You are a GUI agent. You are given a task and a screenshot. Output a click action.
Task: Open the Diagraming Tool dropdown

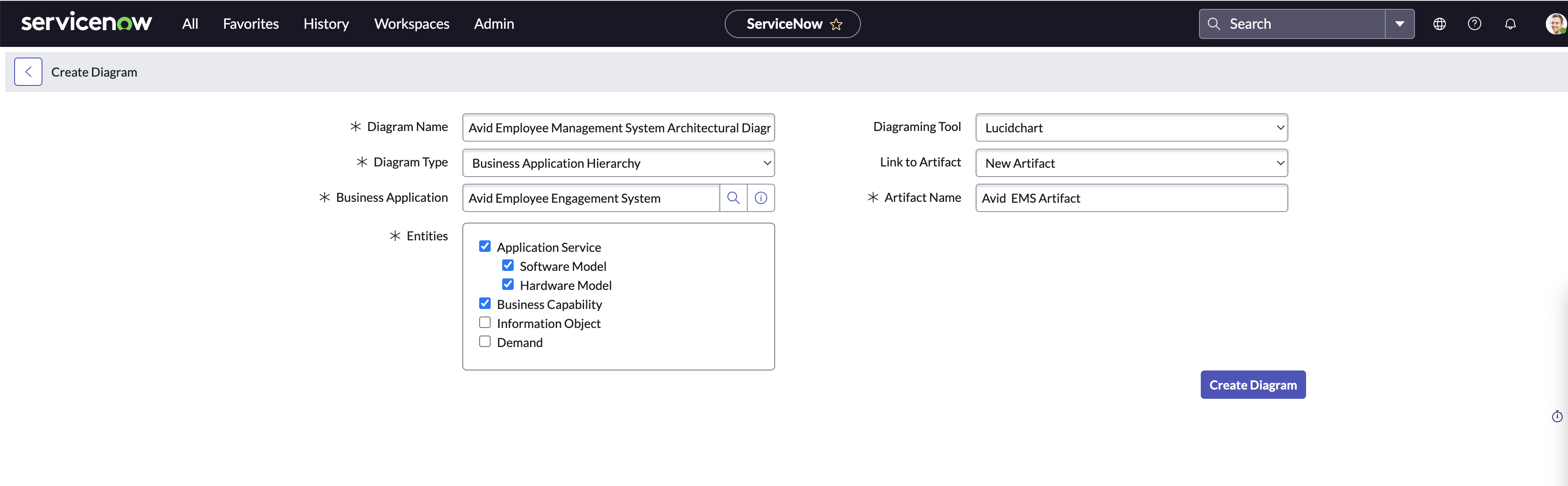(1132, 128)
